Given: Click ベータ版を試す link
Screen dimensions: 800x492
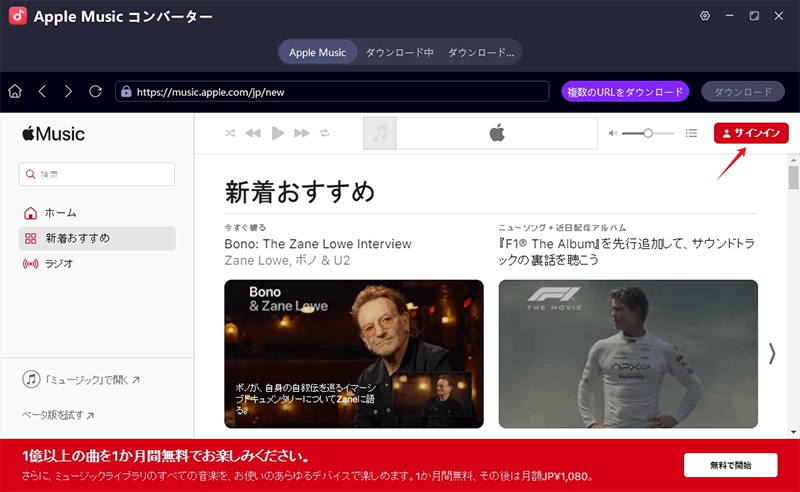Looking at the screenshot, I should (x=58, y=415).
